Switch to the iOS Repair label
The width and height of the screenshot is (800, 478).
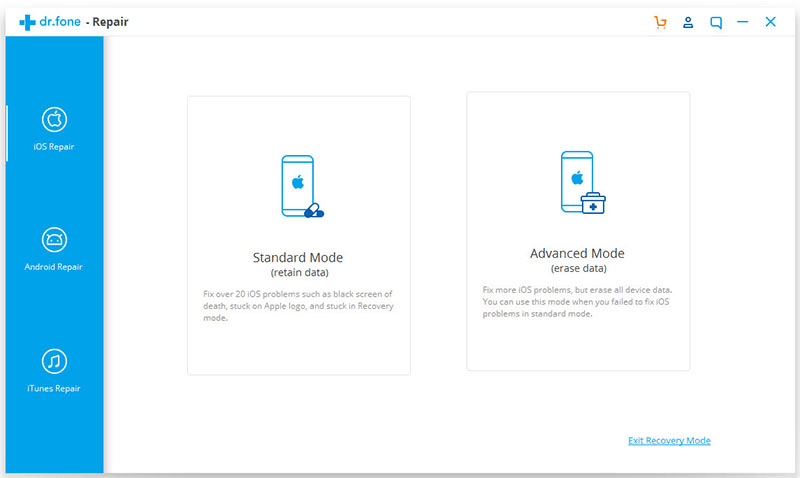click(54, 147)
